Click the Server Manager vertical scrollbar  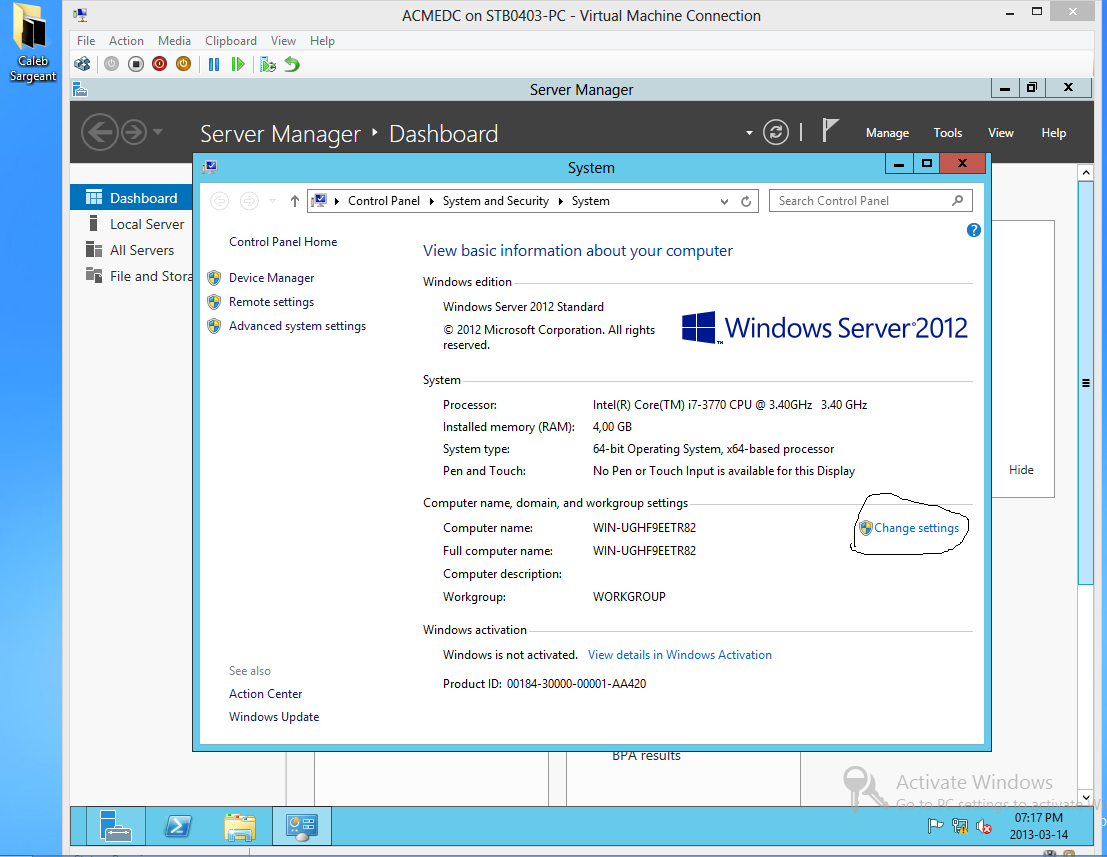[x=1086, y=383]
